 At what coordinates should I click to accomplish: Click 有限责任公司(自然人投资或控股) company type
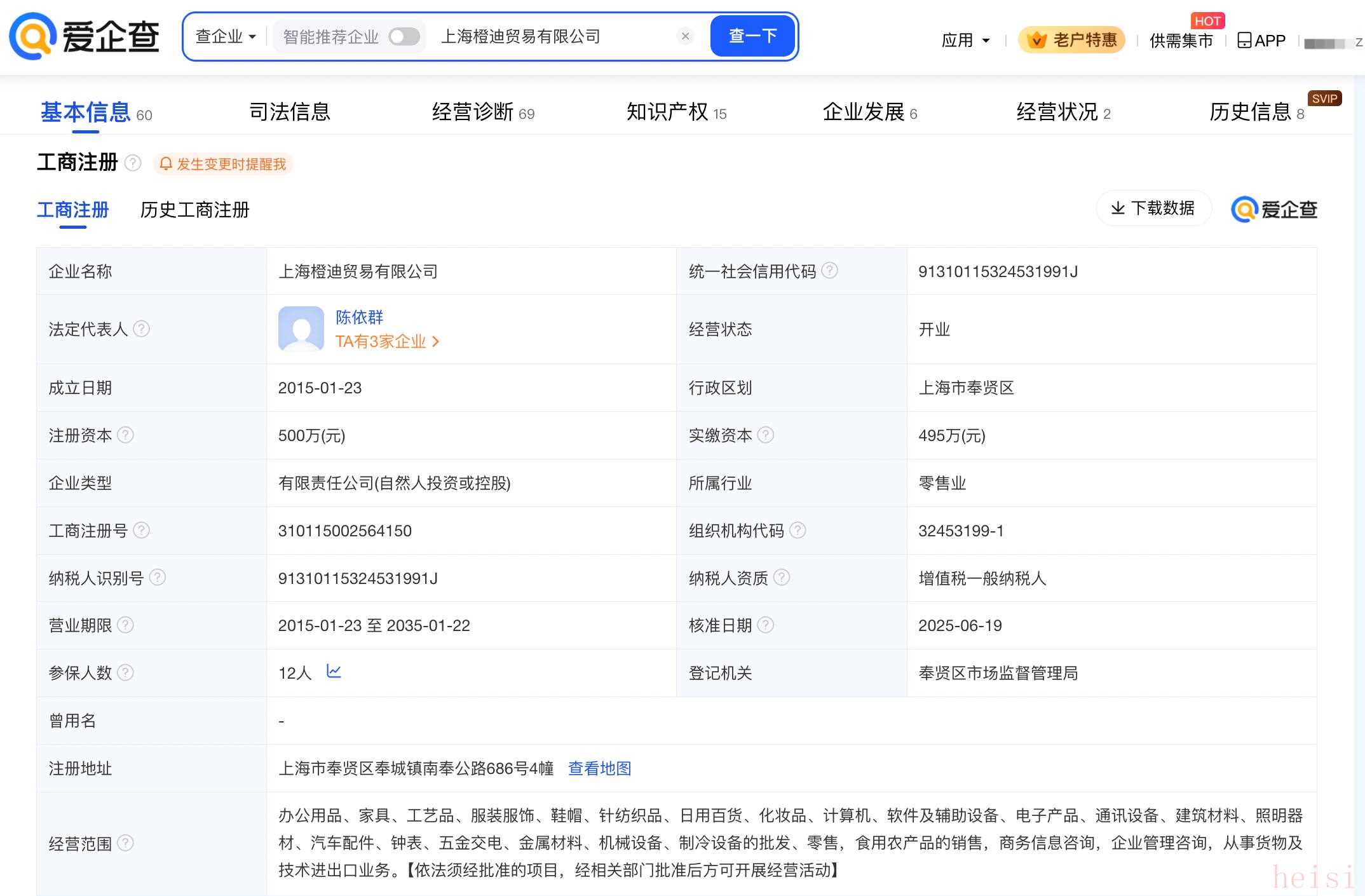coord(394,483)
